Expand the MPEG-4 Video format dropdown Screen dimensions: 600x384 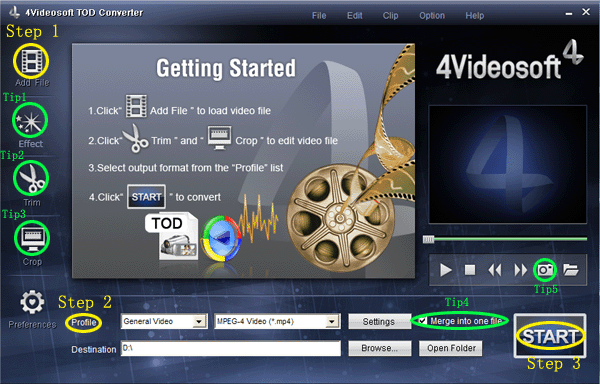pyautogui.click(x=332, y=321)
